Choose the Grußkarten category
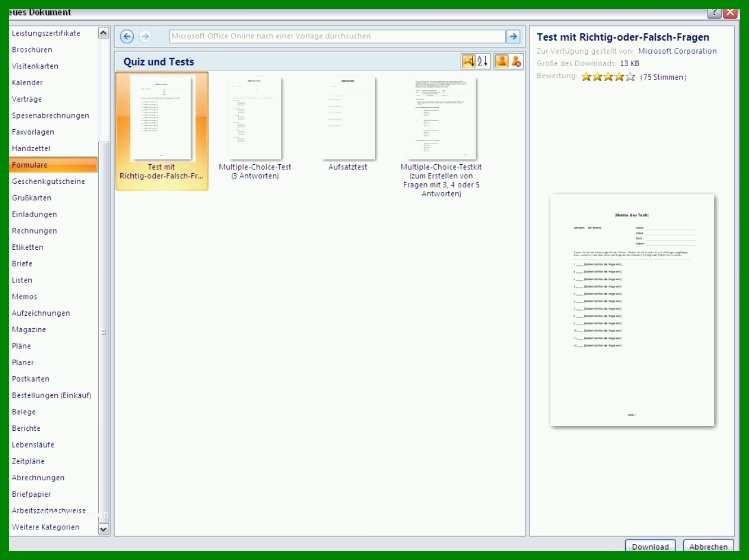The height and width of the screenshot is (560, 749). [x=31, y=198]
